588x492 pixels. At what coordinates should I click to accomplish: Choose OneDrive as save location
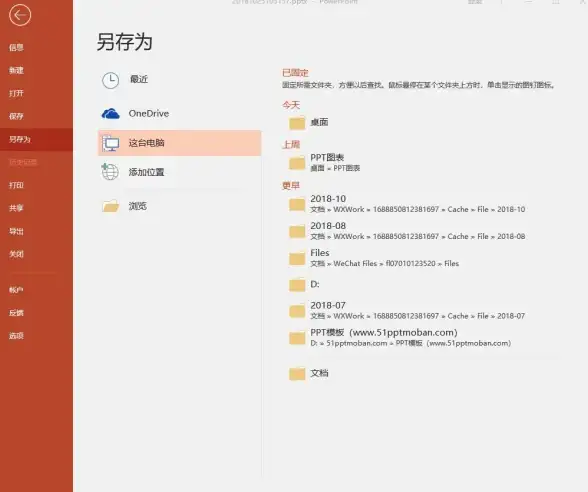point(148,113)
